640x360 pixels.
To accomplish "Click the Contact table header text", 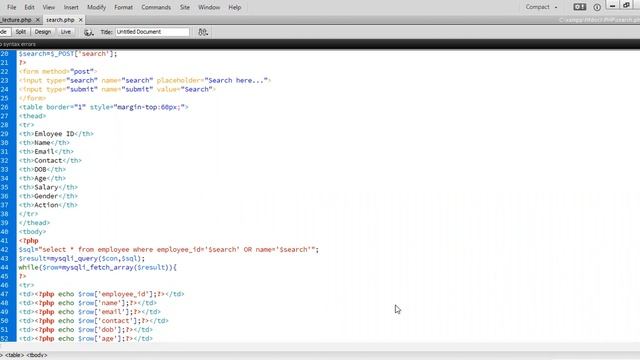I will 48,160.
